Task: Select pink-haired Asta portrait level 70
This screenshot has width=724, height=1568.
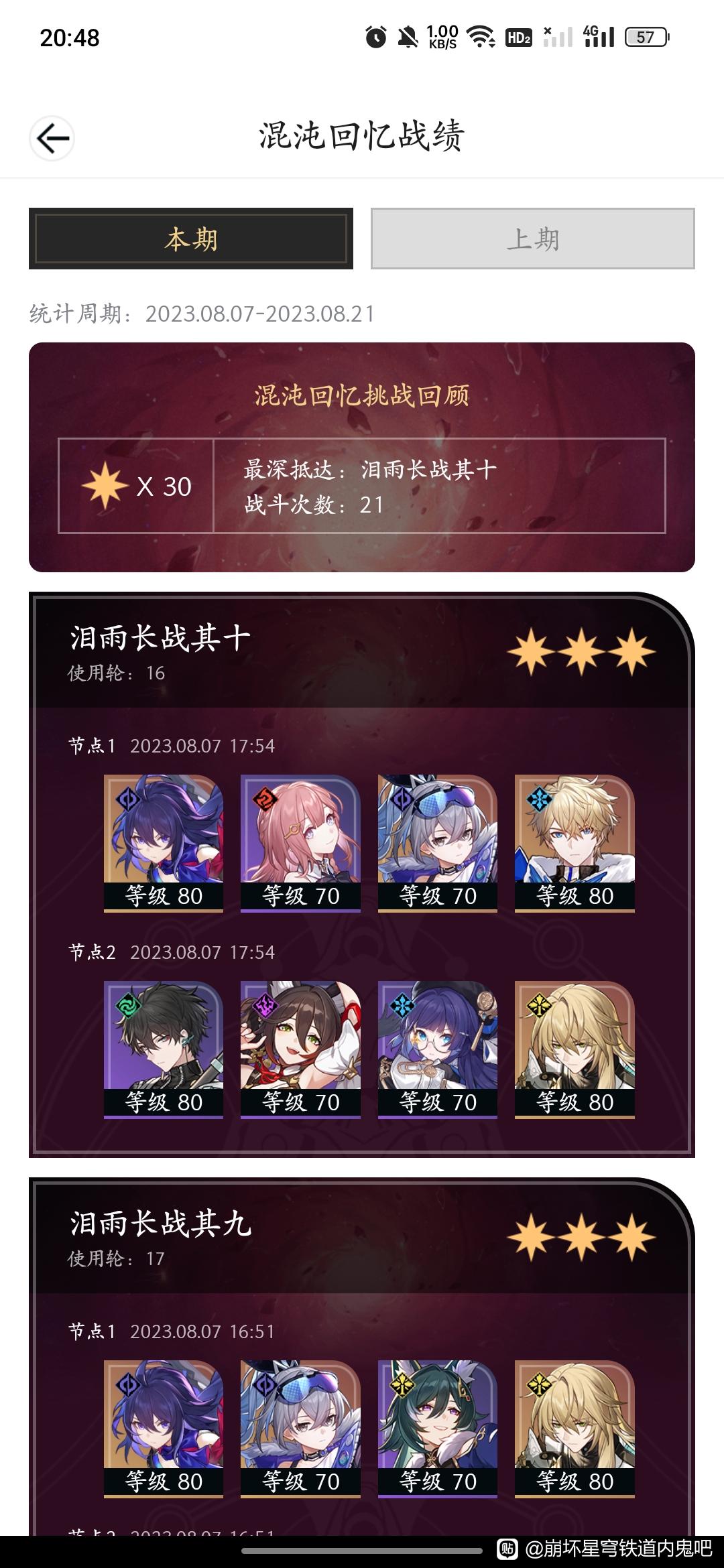Action: [x=300, y=843]
